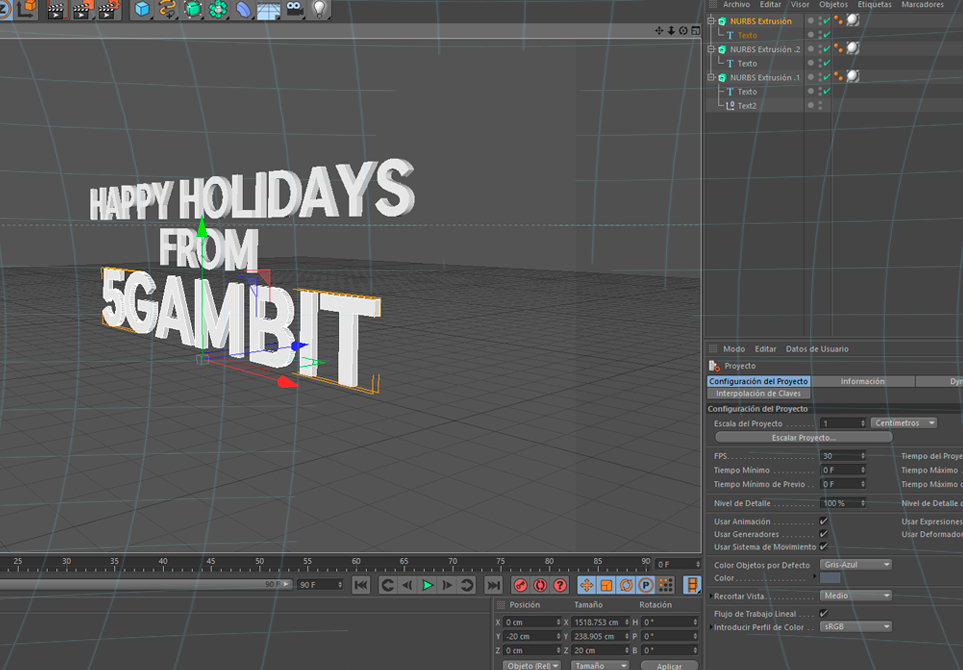
Task: Click the Aplicar button in coordinates panel
Action: [669, 665]
